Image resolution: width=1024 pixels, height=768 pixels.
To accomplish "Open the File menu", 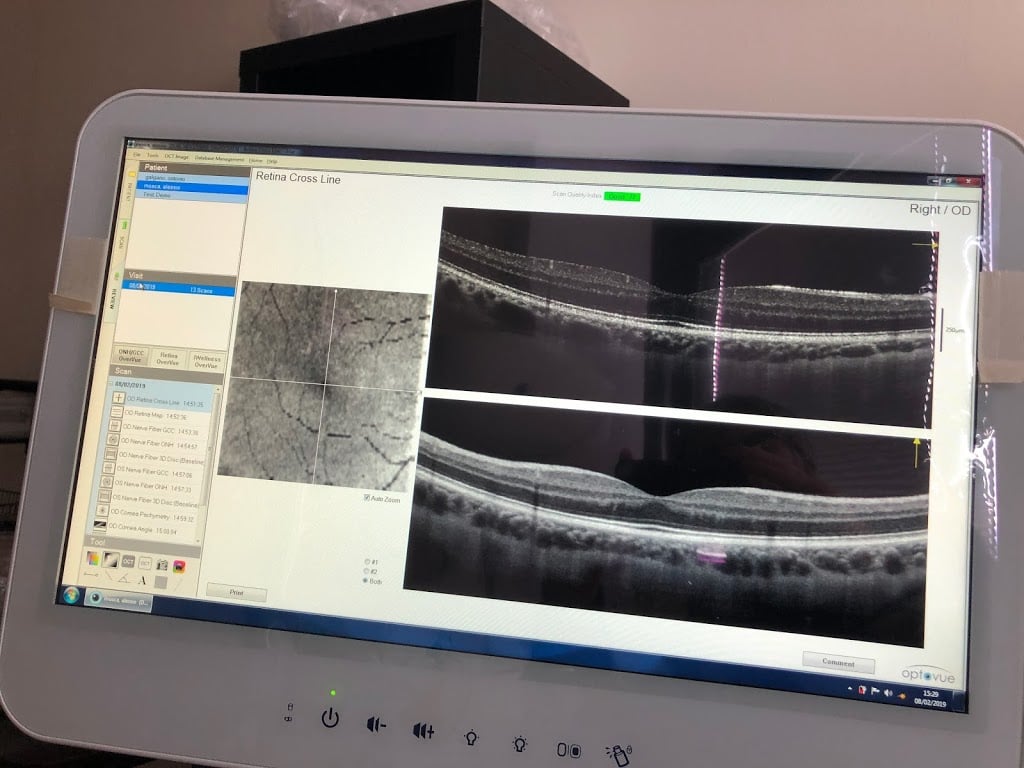I will tap(136, 155).
